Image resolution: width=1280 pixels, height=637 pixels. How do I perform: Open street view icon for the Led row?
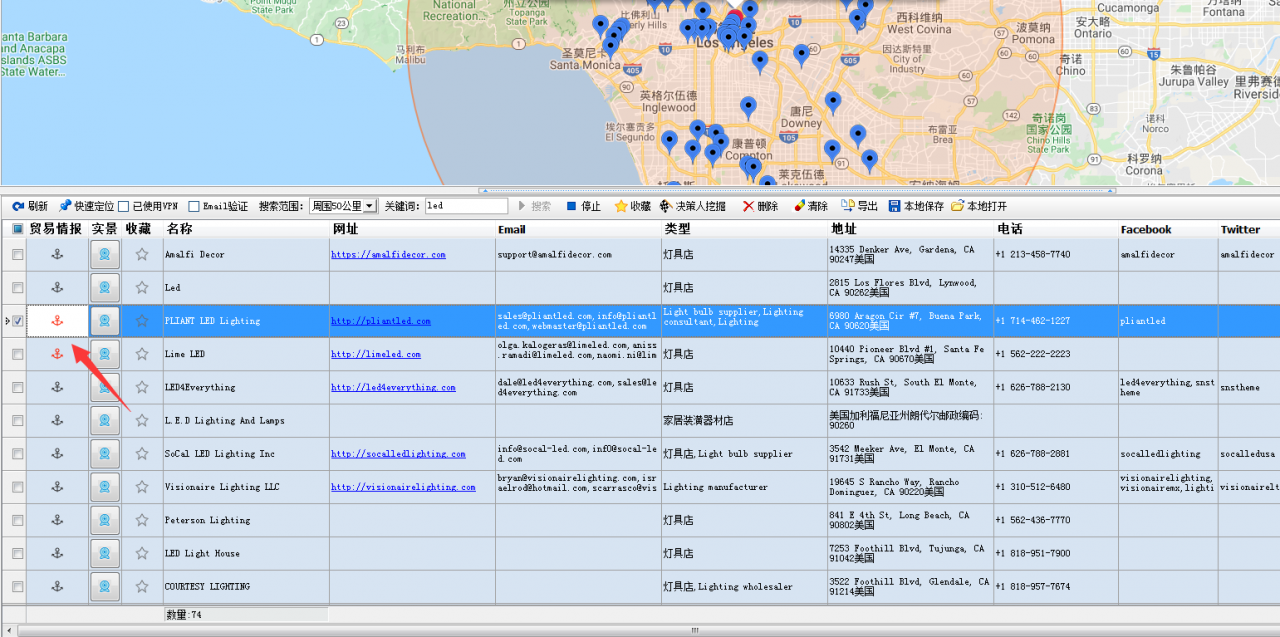coord(105,288)
